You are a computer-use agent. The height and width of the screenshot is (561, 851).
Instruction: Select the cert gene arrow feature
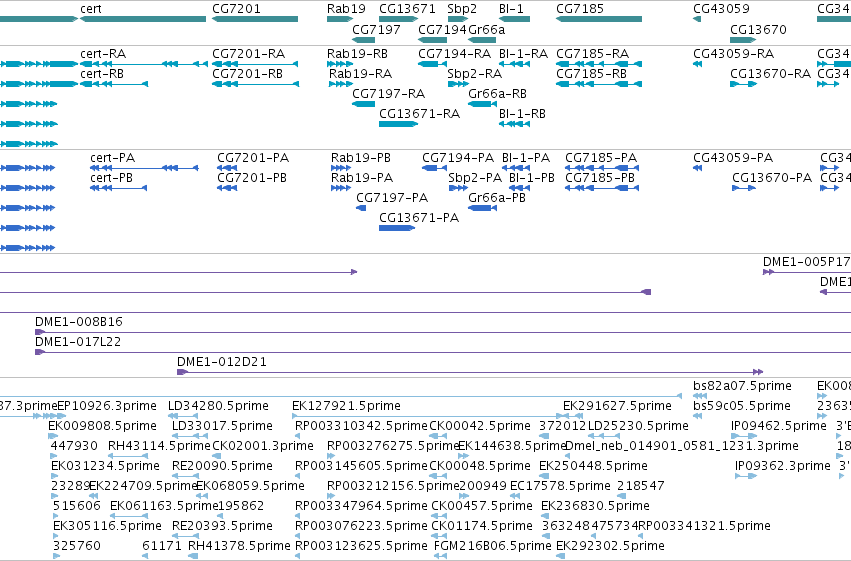coord(143,19)
